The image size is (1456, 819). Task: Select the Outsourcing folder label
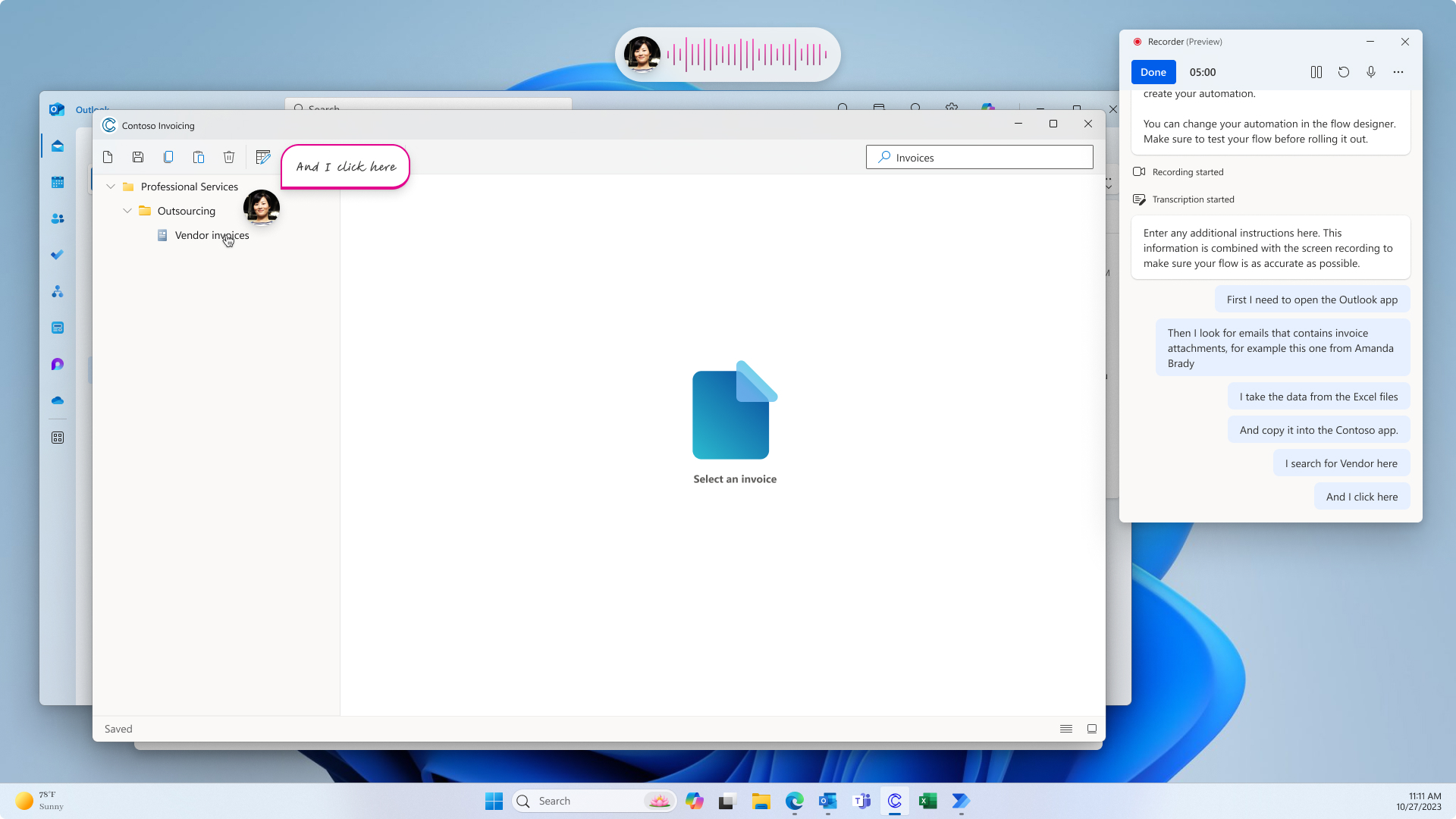(x=187, y=211)
